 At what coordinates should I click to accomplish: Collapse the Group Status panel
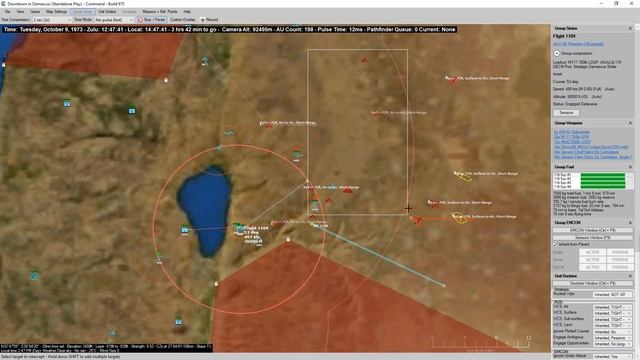[x=630, y=28]
